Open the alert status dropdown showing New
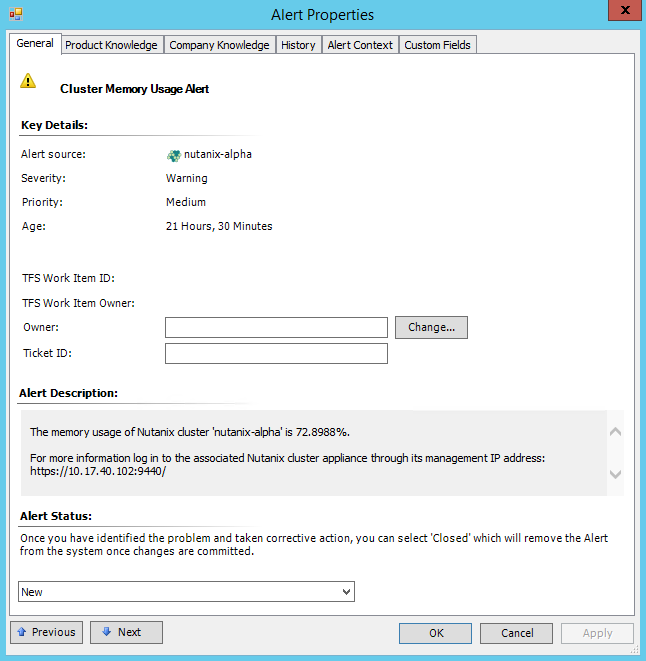Image resolution: width=646 pixels, height=661 pixels. pyautogui.click(x=186, y=591)
